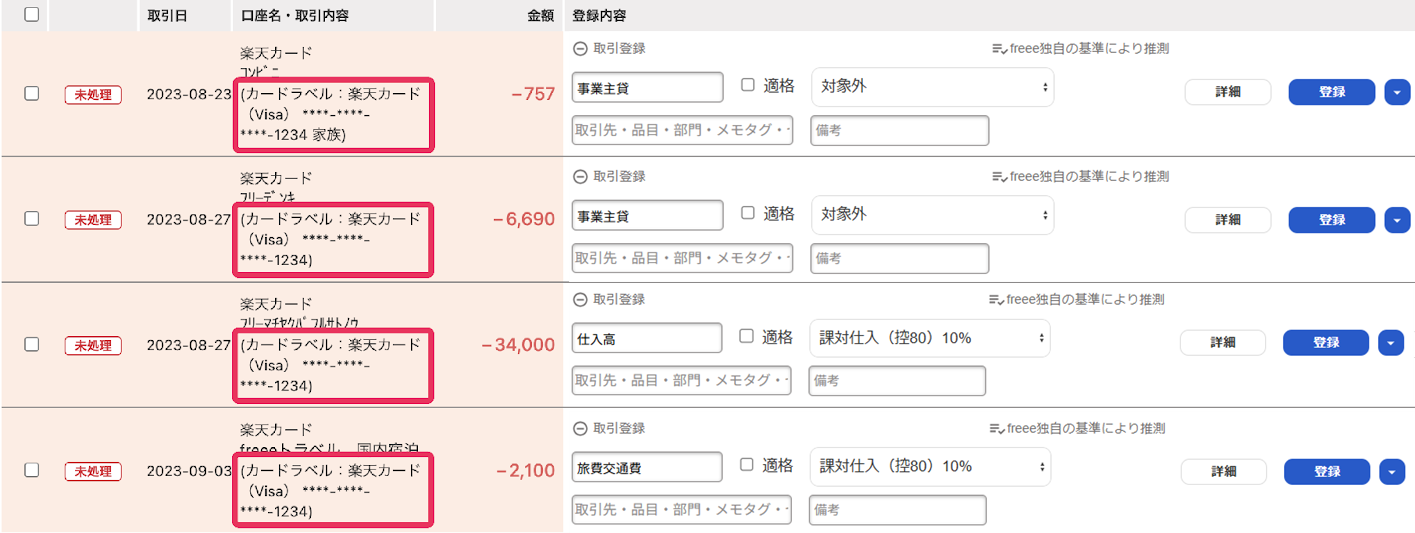The image size is (1415, 533).
Task: Open arrow menu beside 登録 in -2,100 row
Action: [x=1391, y=472]
